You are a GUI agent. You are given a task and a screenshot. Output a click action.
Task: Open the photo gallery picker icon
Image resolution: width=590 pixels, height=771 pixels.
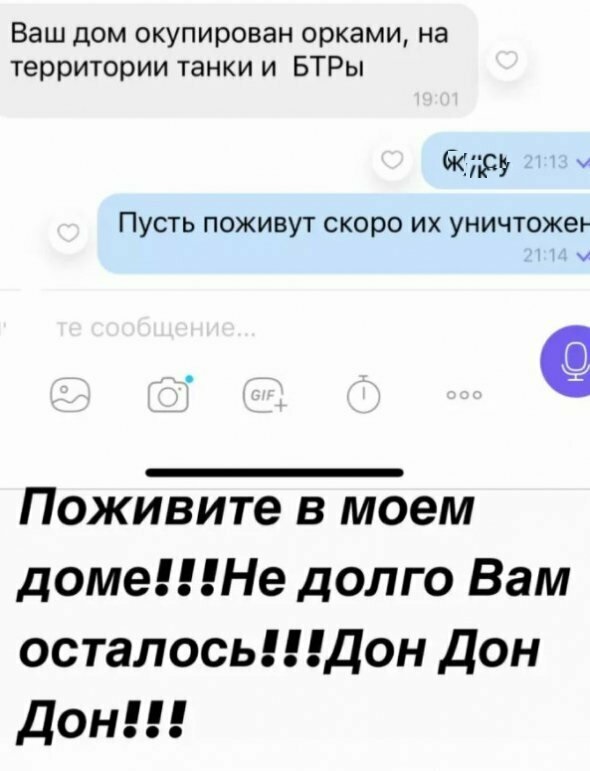point(70,395)
